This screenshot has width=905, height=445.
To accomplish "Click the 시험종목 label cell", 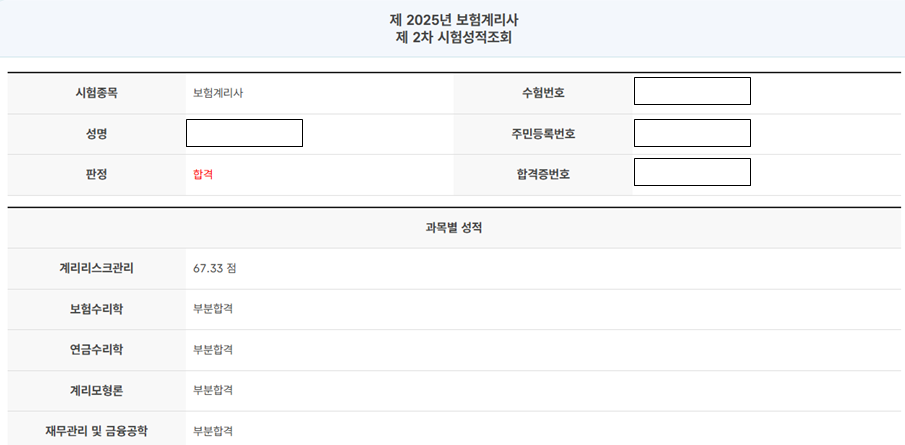I will (x=96, y=93).
